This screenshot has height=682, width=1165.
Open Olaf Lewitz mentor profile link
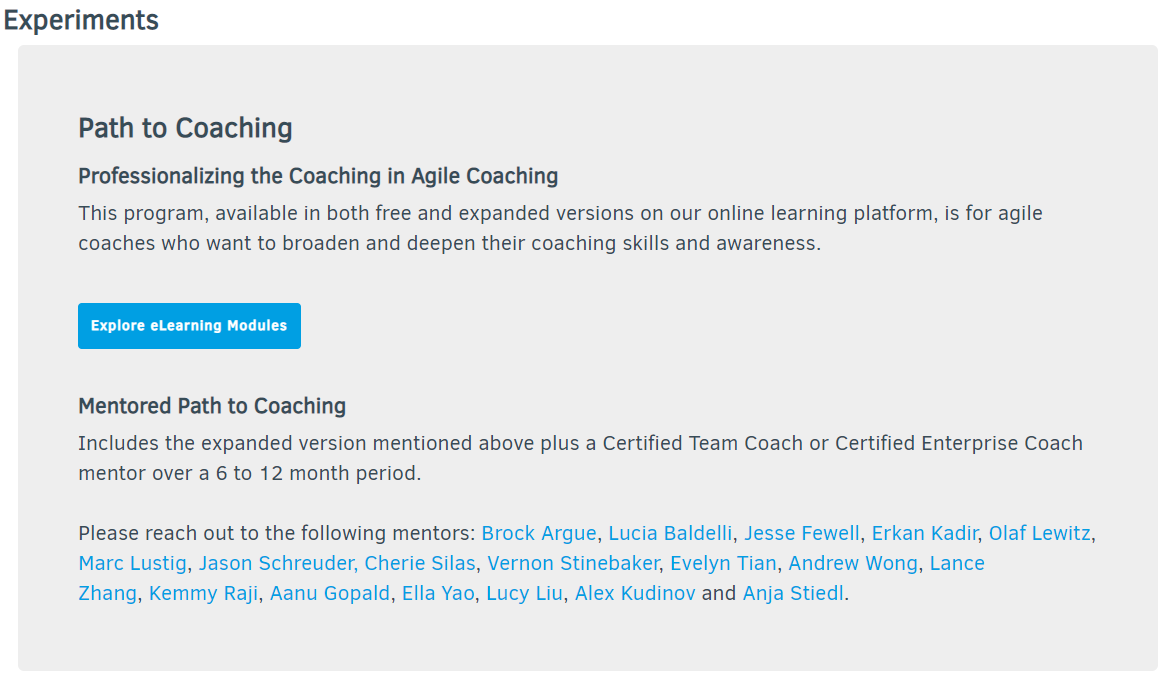click(1039, 533)
